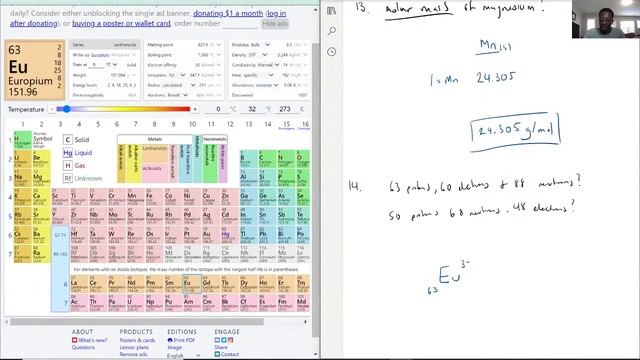Click the Gold (Au) element cell
The height and width of the screenshot is (360, 640).
pyautogui.click(x=210, y=235)
